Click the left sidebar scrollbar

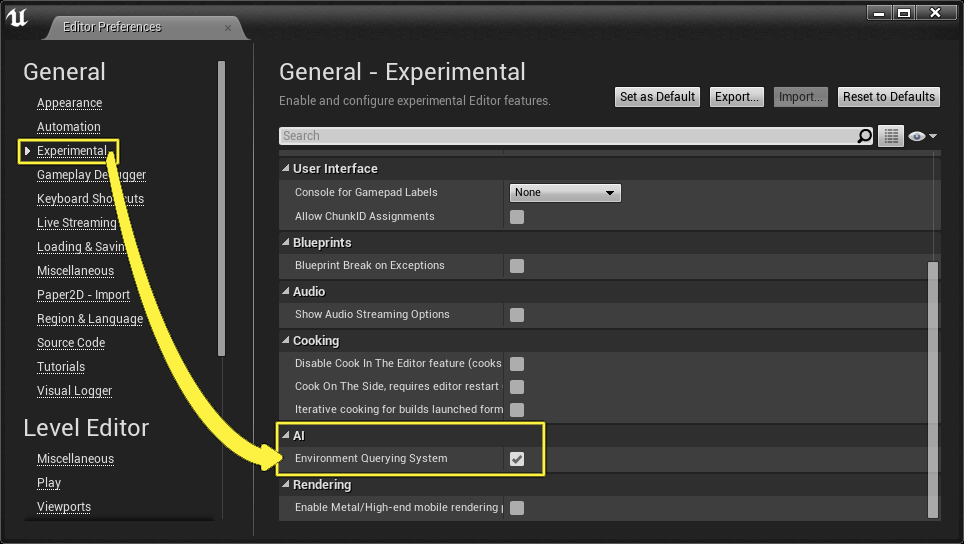(x=221, y=208)
